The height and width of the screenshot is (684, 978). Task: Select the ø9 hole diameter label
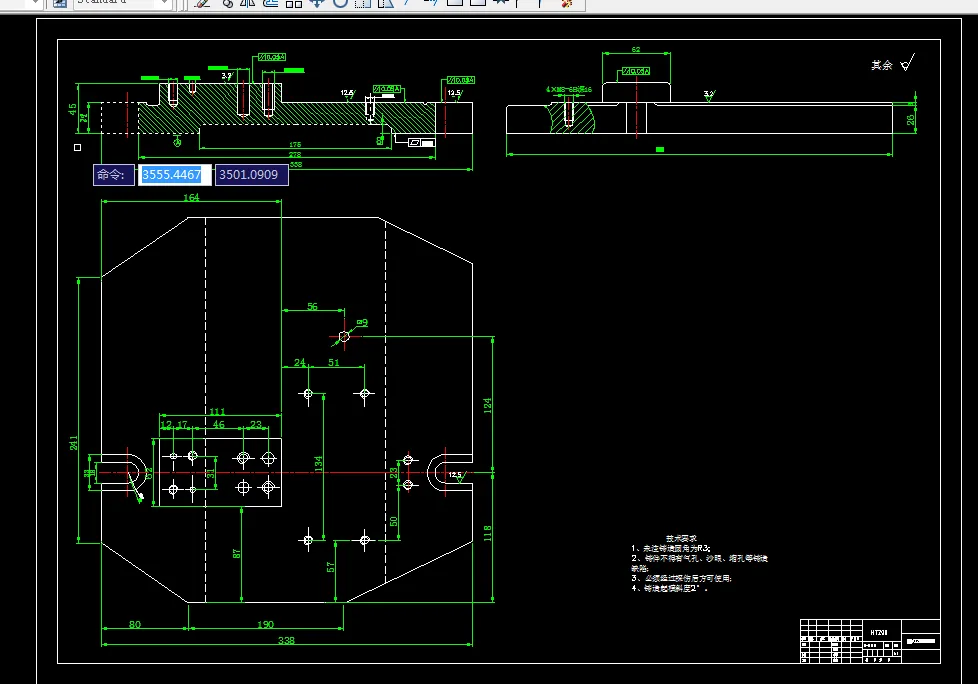coord(362,322)
